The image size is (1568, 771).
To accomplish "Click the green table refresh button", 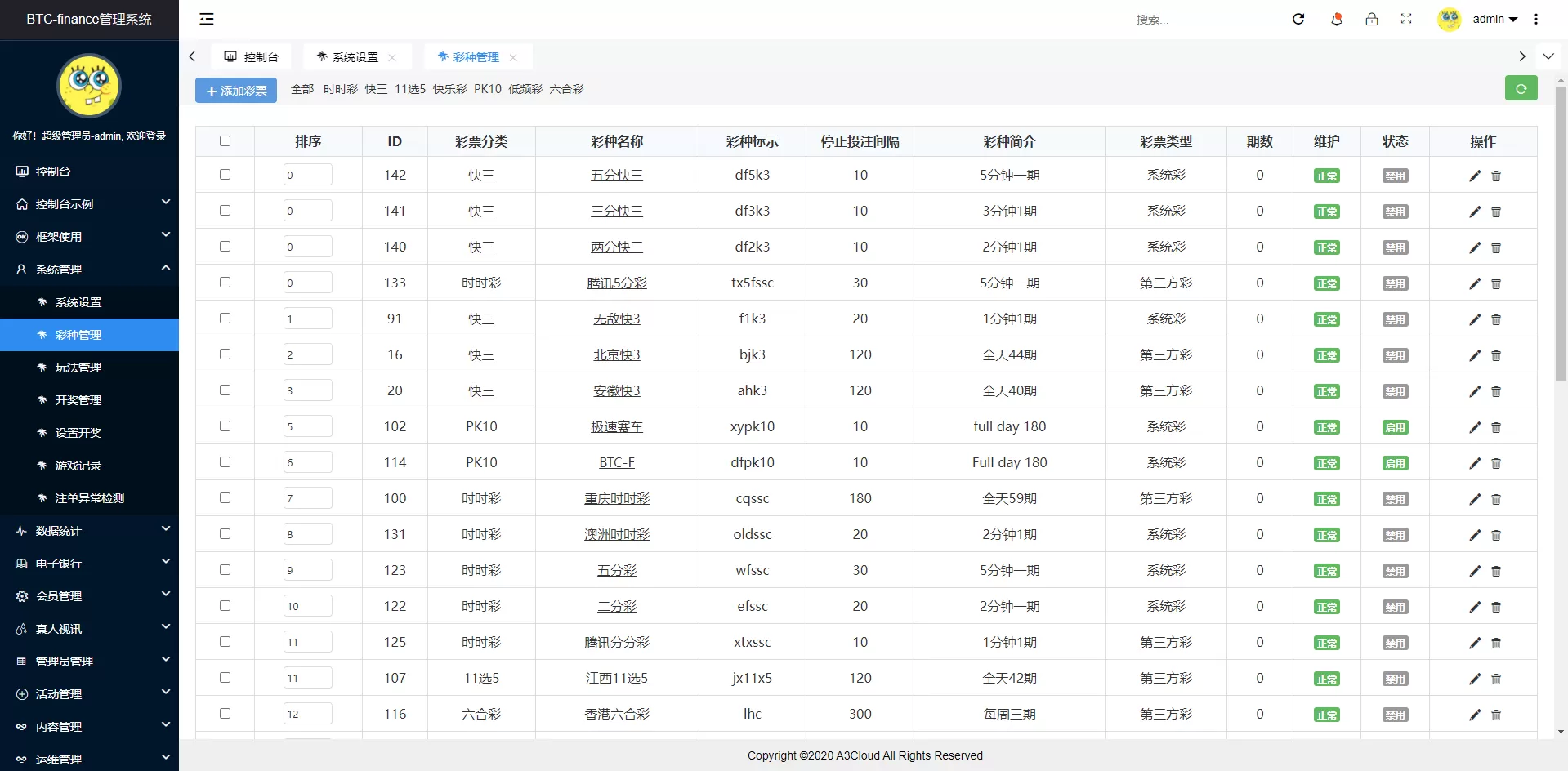I will point(1521,87).
